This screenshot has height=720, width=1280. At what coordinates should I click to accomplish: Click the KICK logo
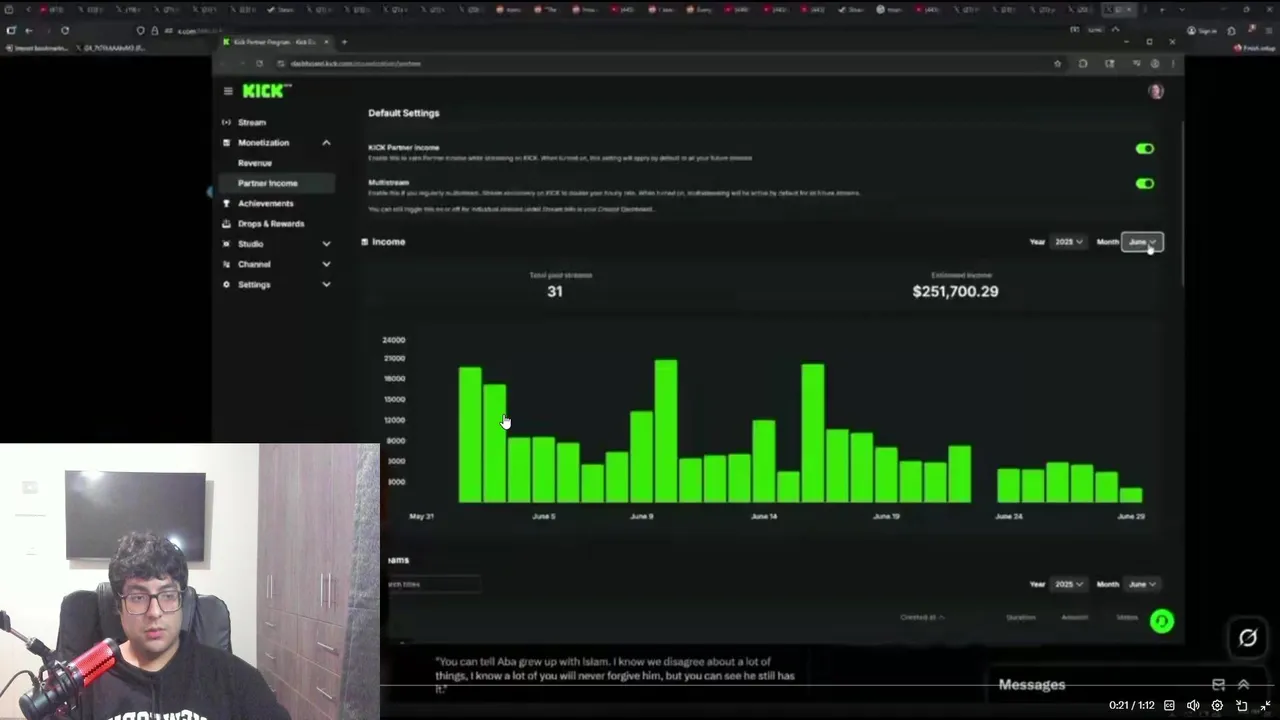266,91
